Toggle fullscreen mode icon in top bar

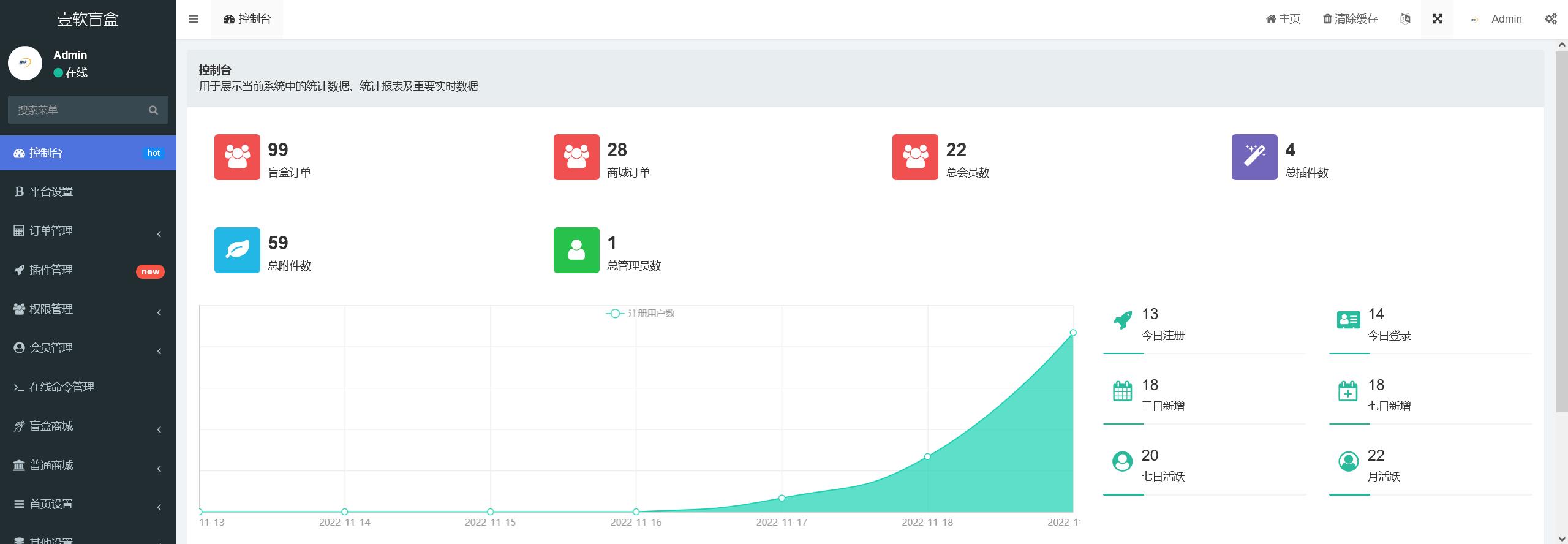(x=1437, y=19)
